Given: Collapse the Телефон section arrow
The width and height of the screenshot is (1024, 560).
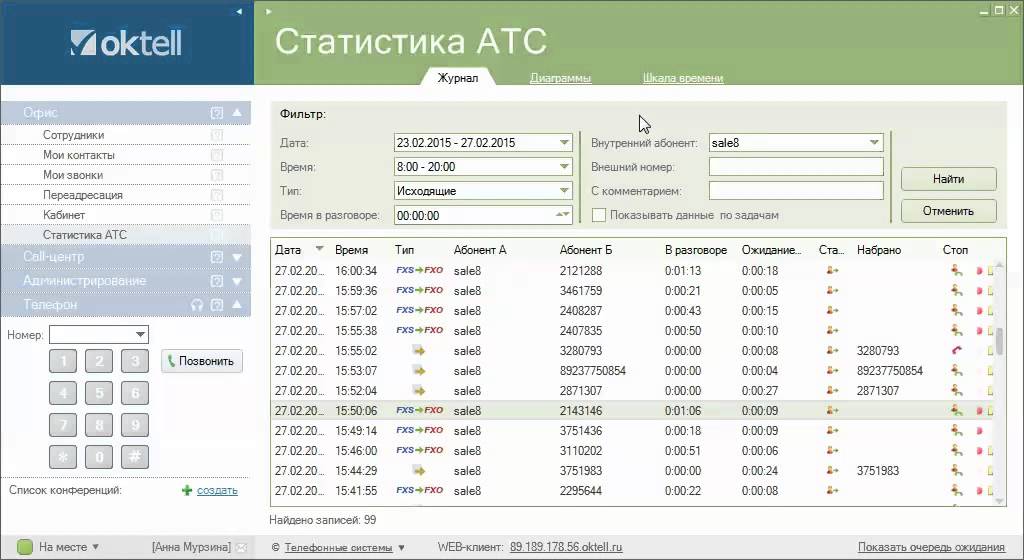Looking at the screenshot, I should (237, 305).
